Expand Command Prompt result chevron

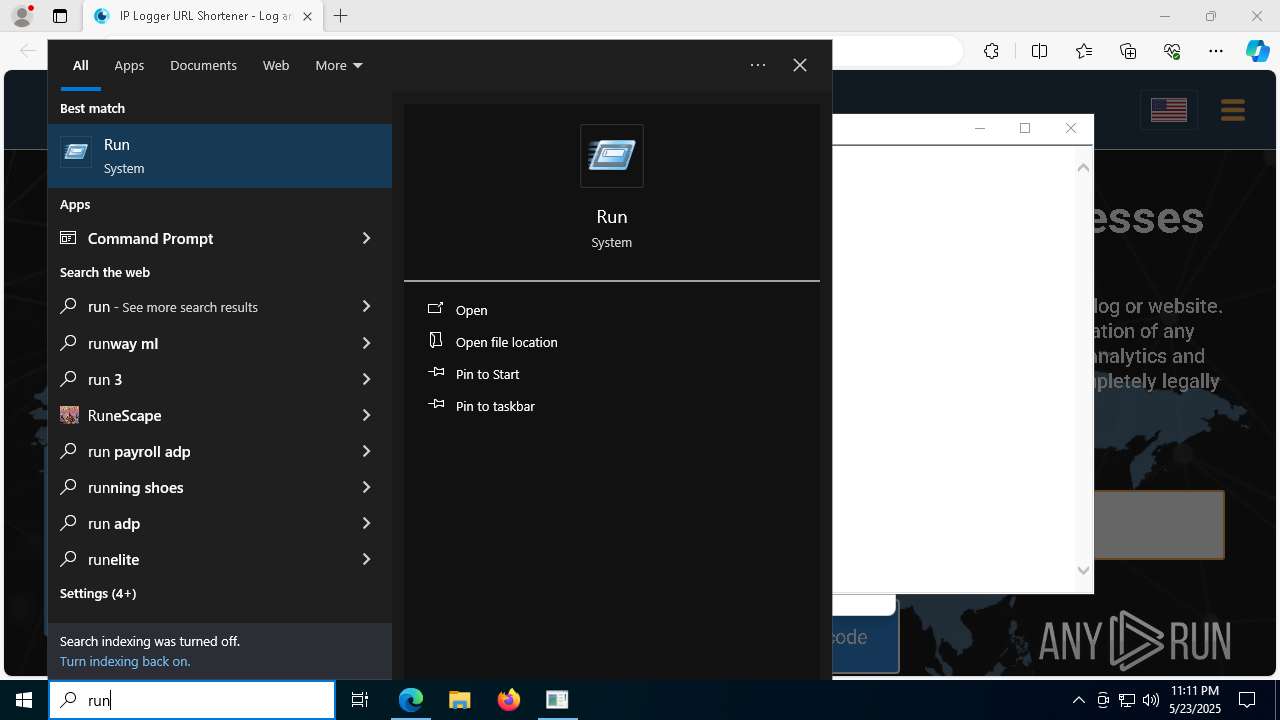[x=366, y=238]
